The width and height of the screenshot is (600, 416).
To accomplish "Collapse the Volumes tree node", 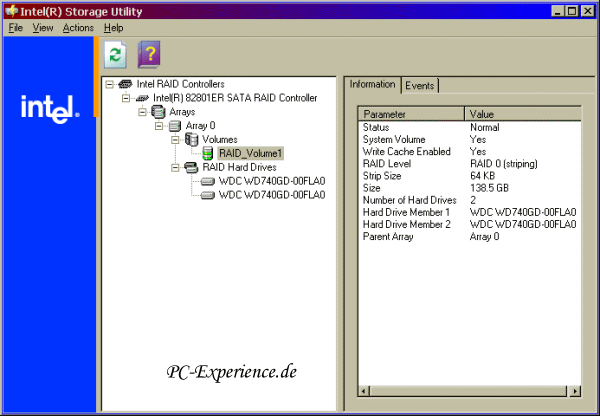I will coord(175,140).
